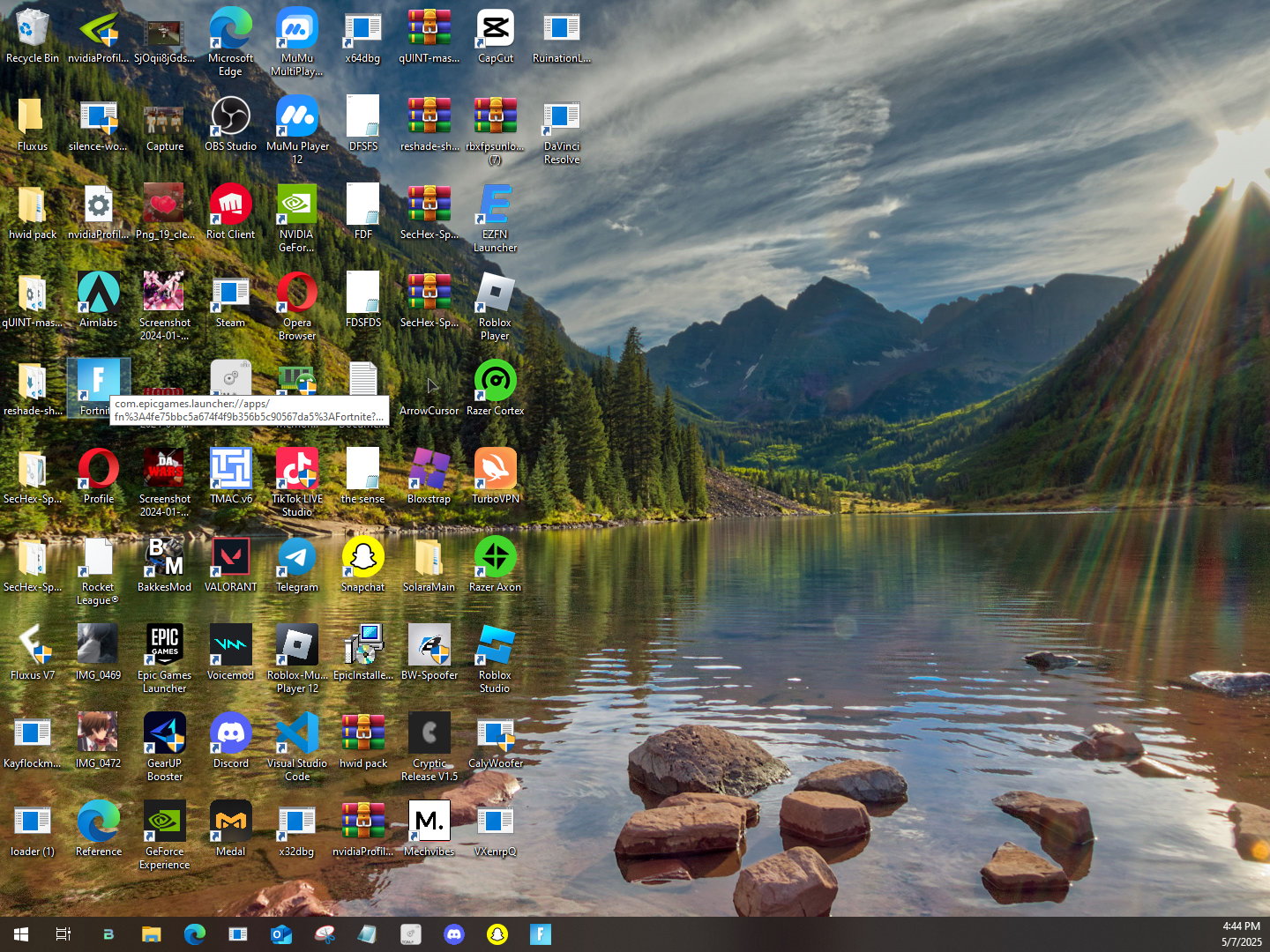Select the Epic Games Launcher icon
Viewport: 1270px width, 952px height.
point(165,658)
